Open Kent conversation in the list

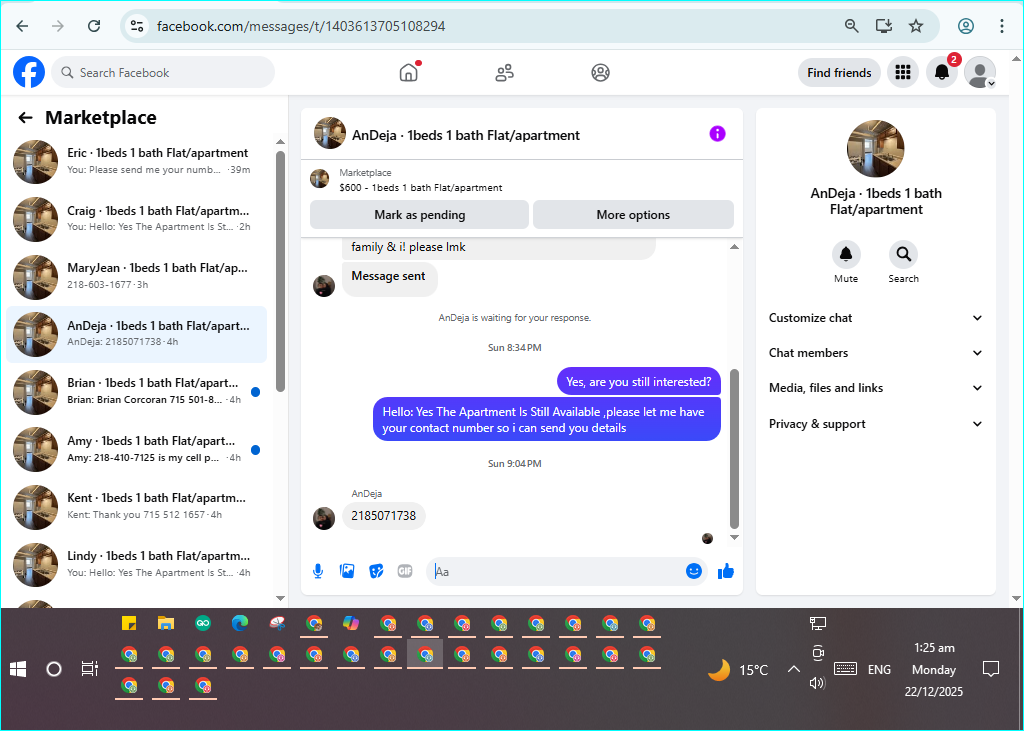pyautogui.click(x=136, y=506)
